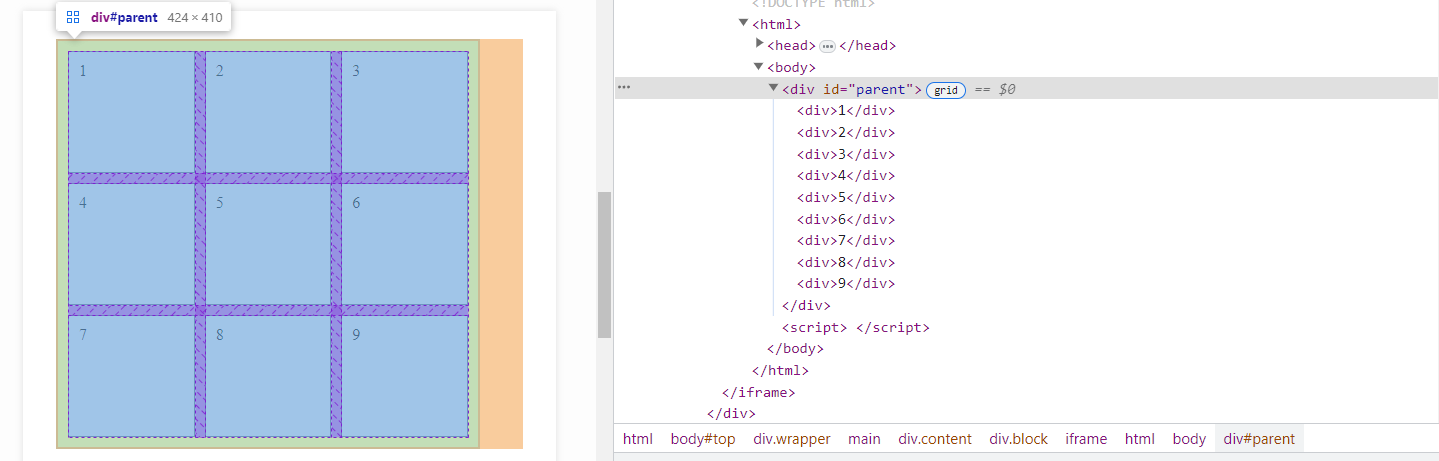Image resolution: width=1439 pixels, height=461 pixels.
Task: Click grid cell 7 in the preview
Action: point(131,376)
